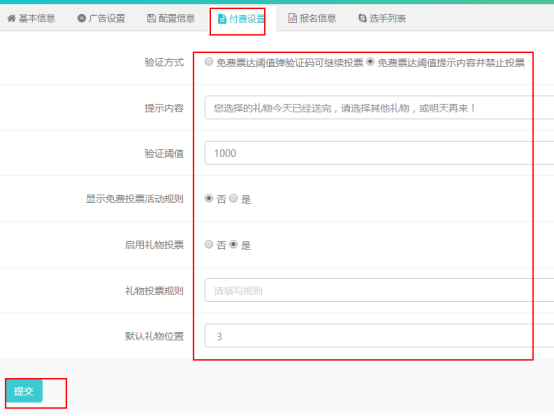Choose 否 for 启用礼物投票
The image size is (554, 416).
pyautogui.click(x=209, y=244)
